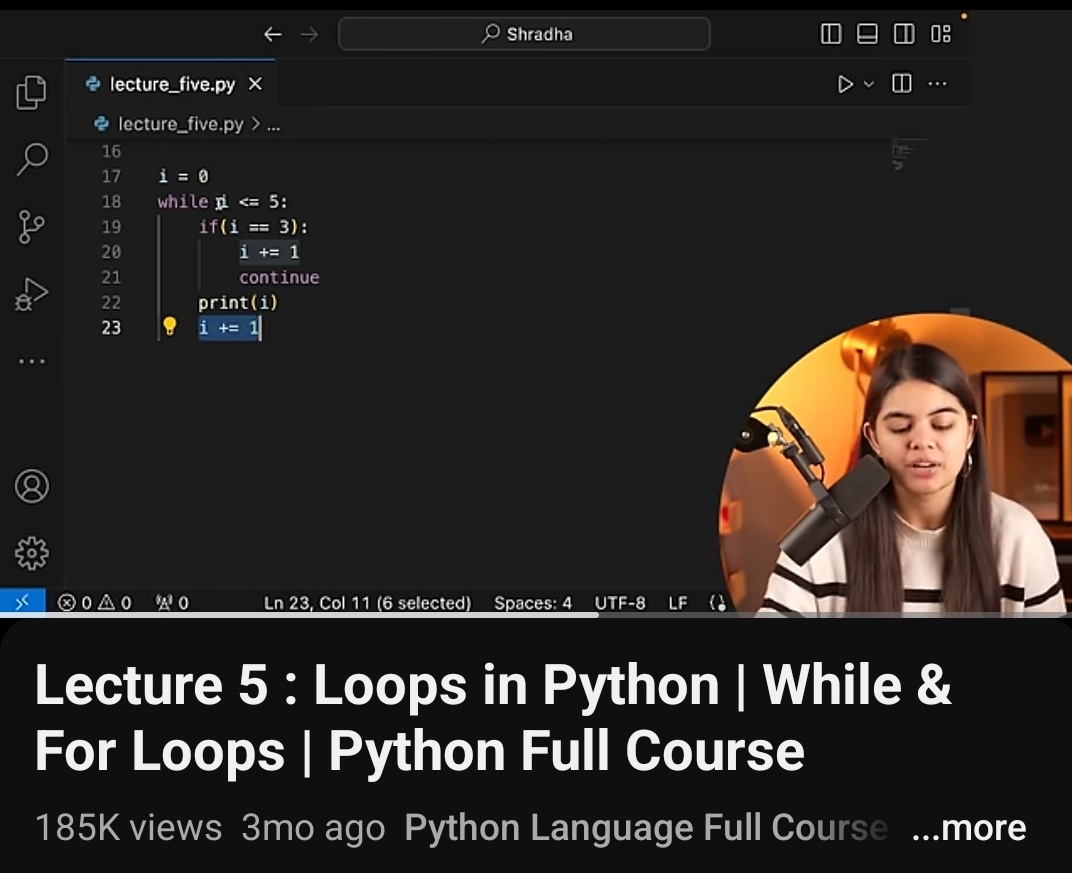Expand the breadcrumb ellipsis symbol list

pos(273,125)
